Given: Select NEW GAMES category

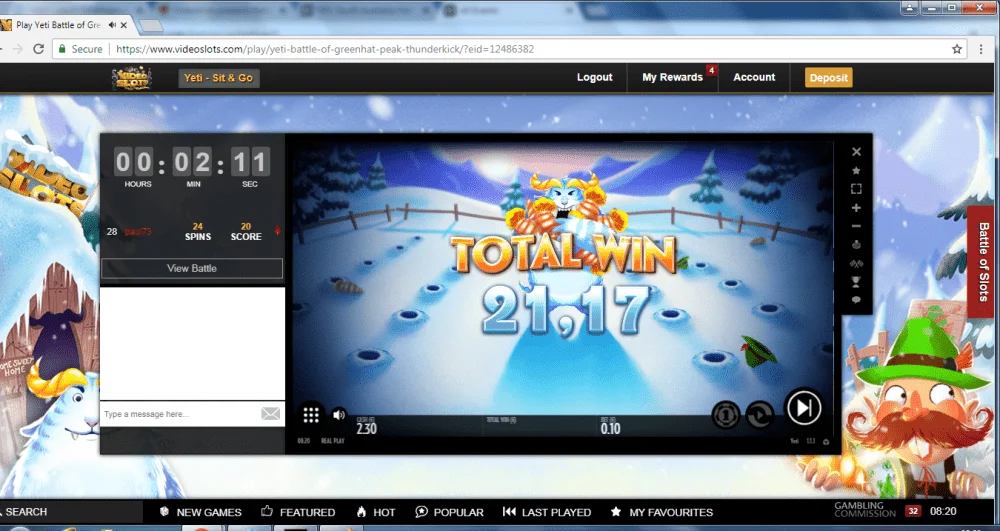Looking at the screenshot, I should [200, 512].
